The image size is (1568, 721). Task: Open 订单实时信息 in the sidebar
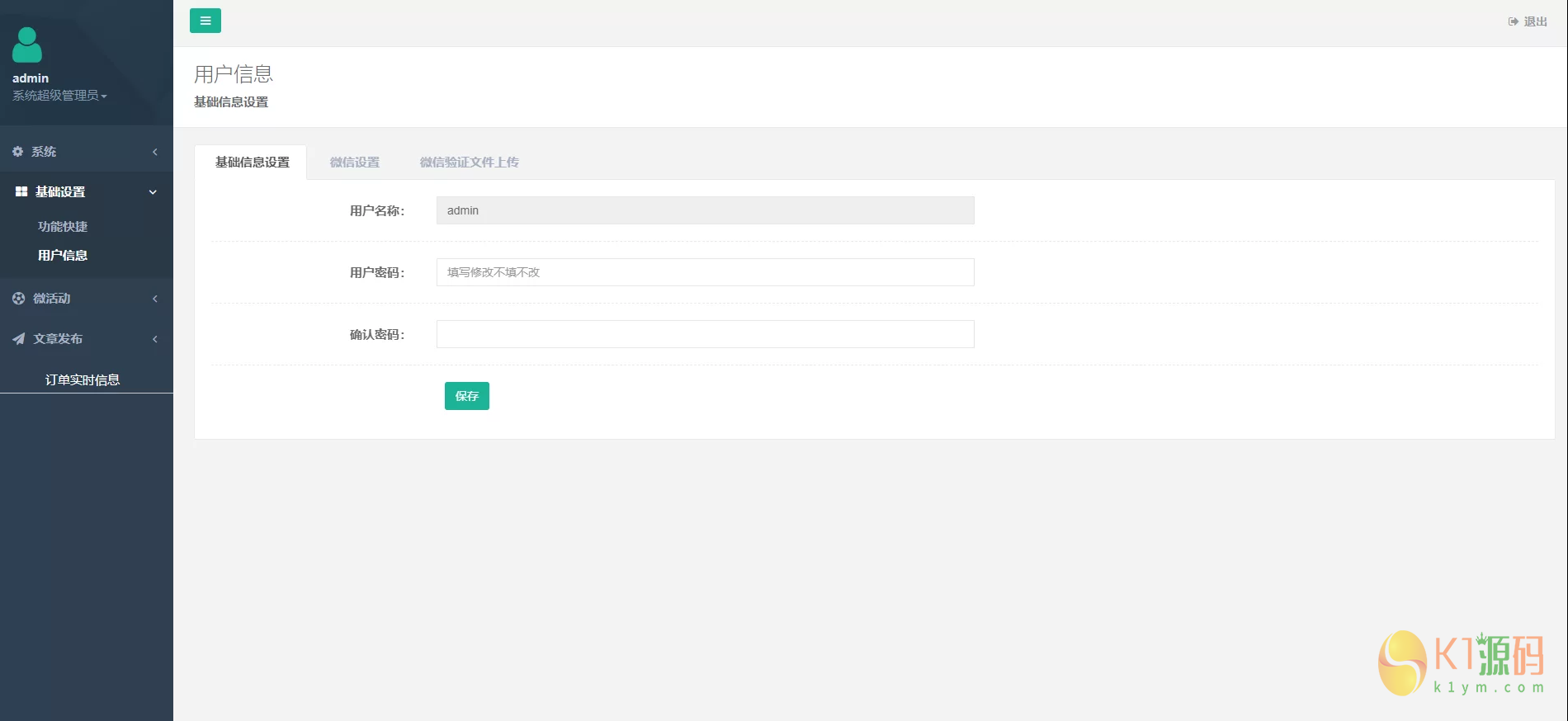tap(83, 379)
